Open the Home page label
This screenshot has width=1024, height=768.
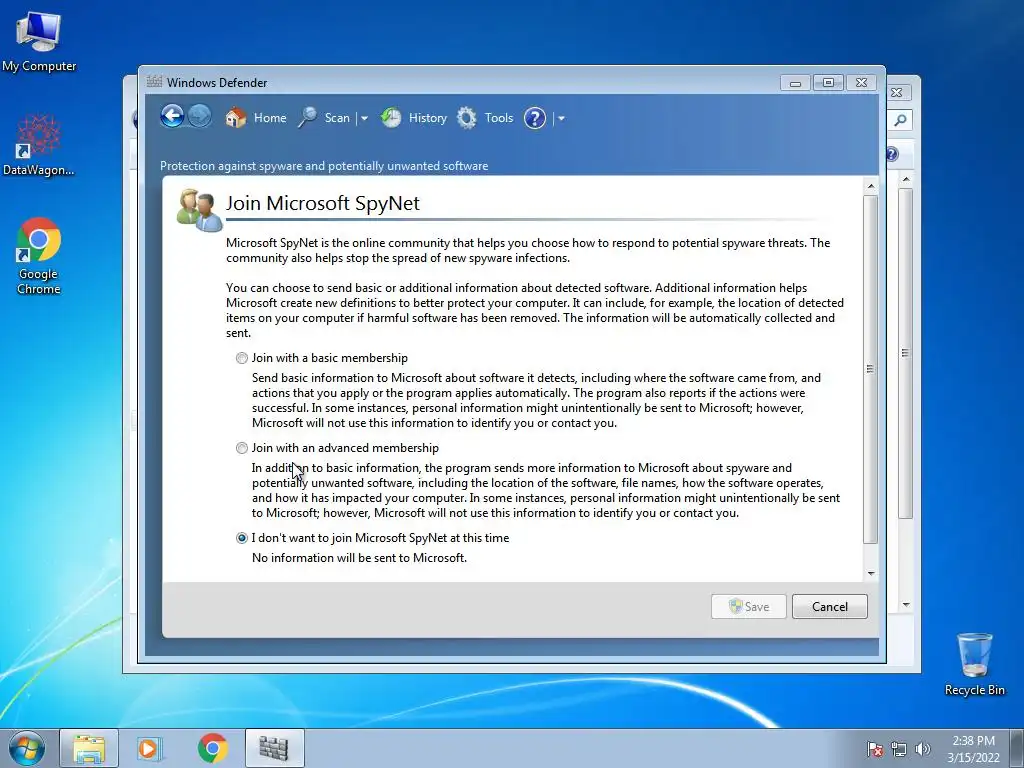270,118
